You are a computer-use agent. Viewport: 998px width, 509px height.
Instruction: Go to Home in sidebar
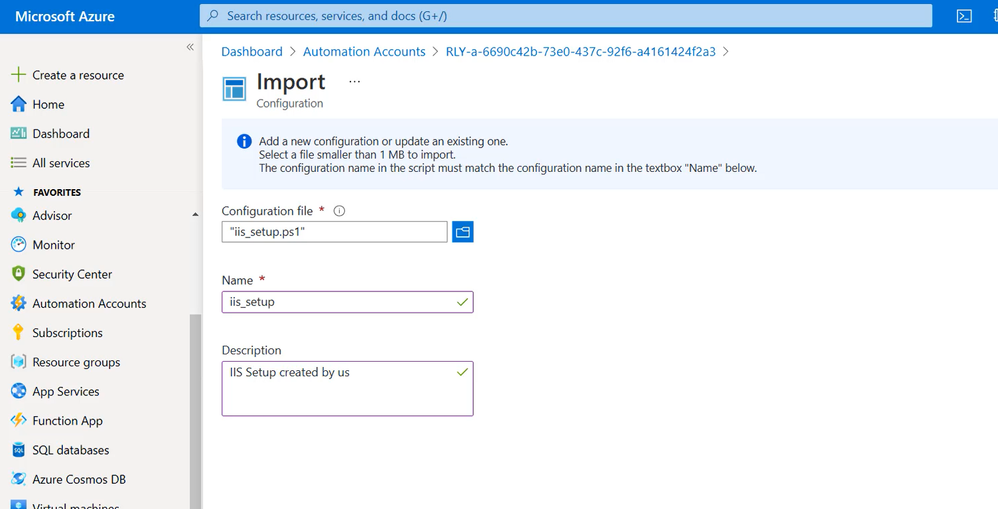[48, 104]
